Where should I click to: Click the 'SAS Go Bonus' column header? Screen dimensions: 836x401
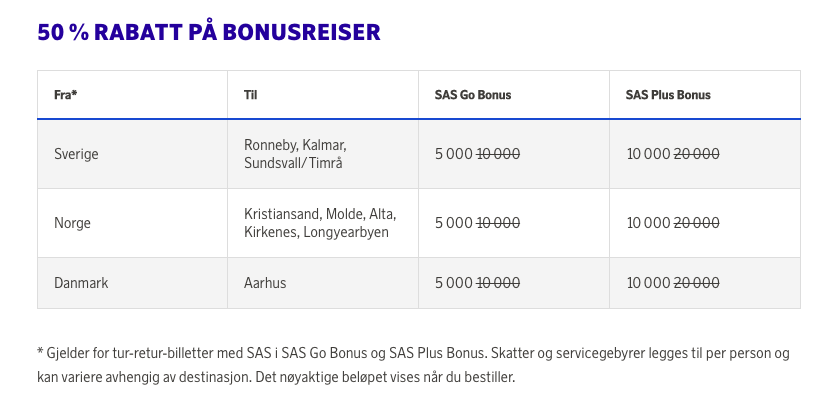(514, 95)
